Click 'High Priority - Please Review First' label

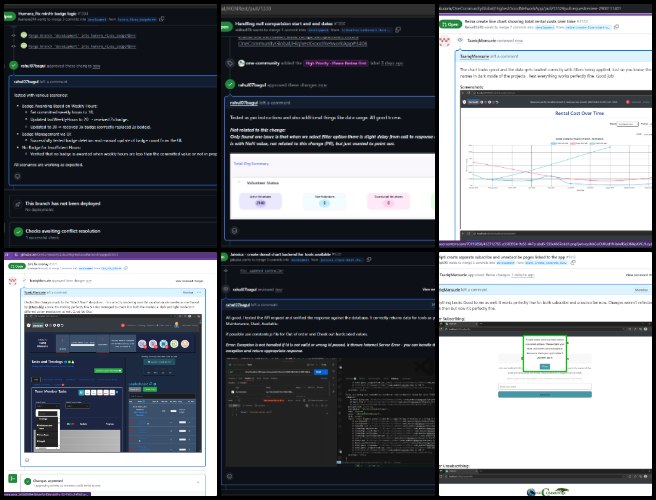pos(336,63)
